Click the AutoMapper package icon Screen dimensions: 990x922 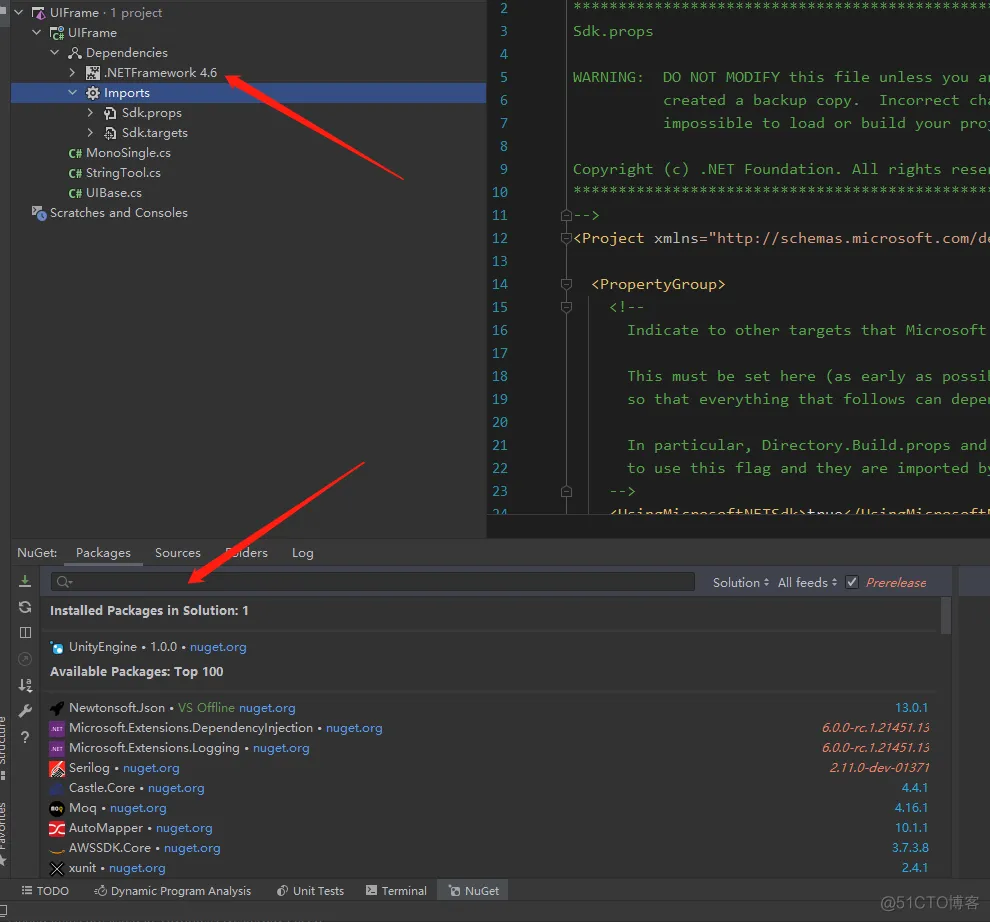[57, 829]
